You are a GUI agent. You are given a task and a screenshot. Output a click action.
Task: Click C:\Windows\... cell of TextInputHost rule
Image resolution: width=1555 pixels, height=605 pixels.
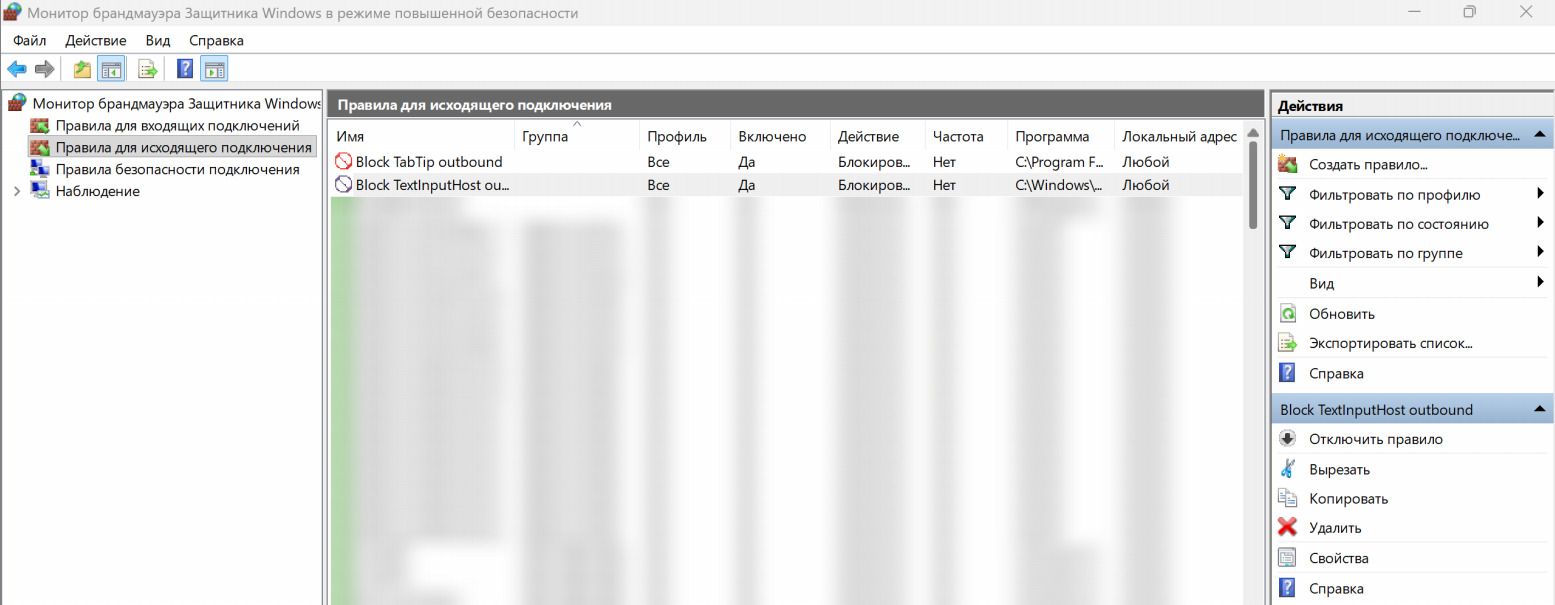(x=1058, y=185)
